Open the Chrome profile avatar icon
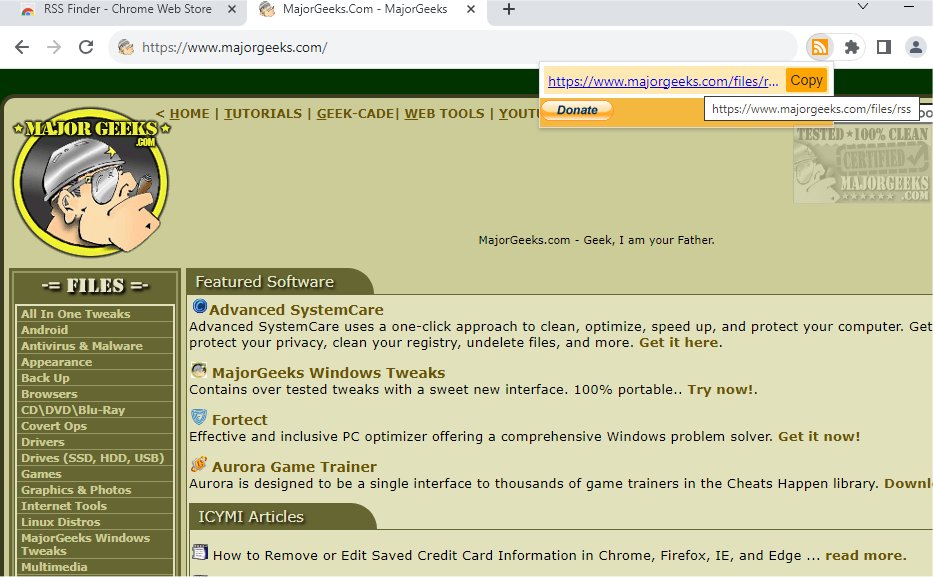This screenshot has height=577, width=933. pyautogui.click(x=916, y=47)
